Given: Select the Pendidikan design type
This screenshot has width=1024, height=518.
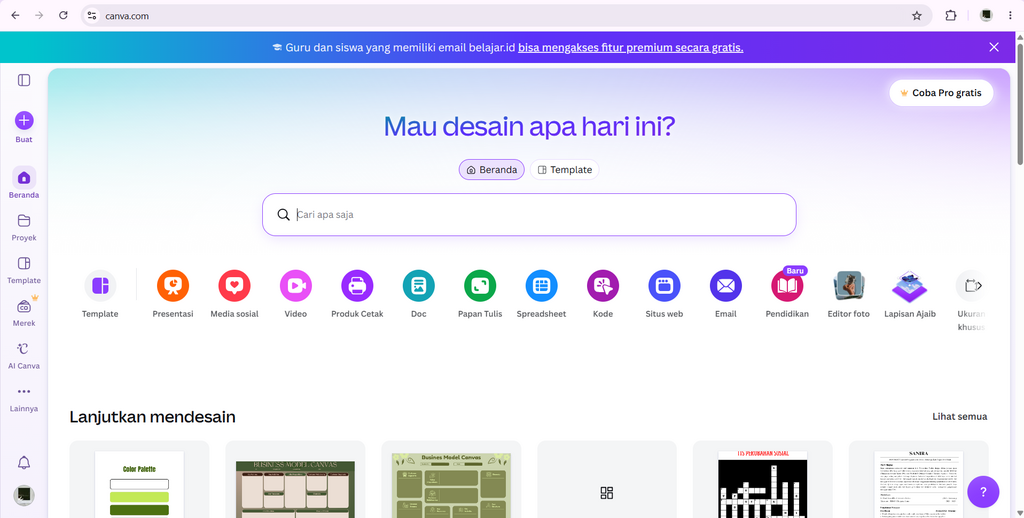Looking at the screenshot, I should (787, 285).
